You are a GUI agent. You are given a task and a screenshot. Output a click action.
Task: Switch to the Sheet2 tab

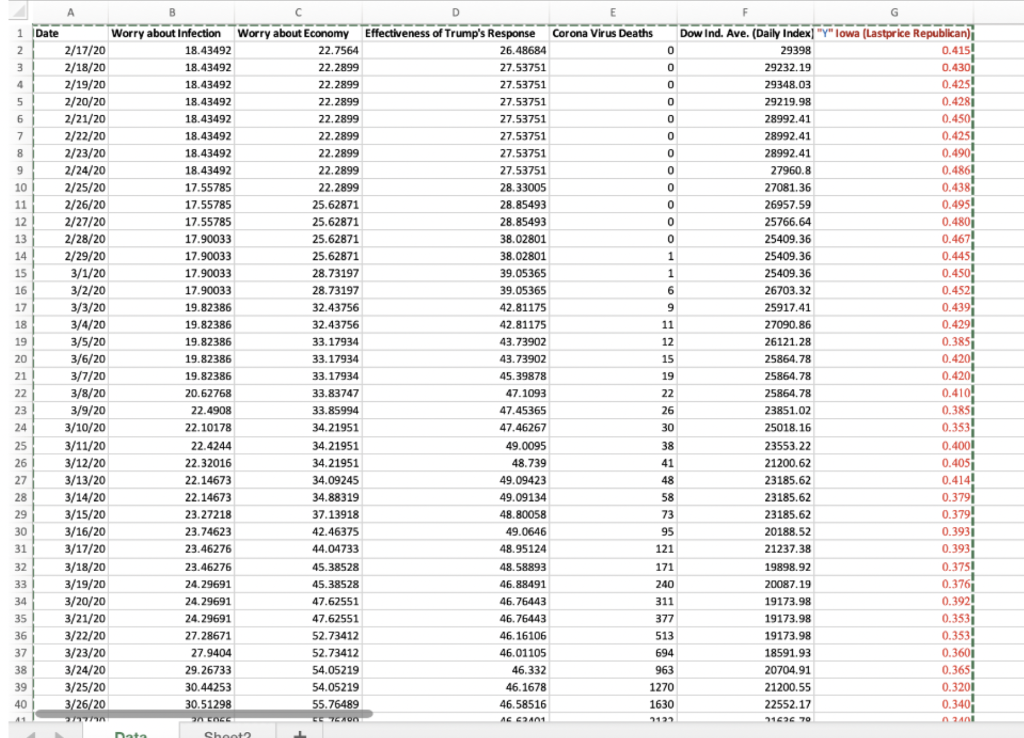pos(226,733)
